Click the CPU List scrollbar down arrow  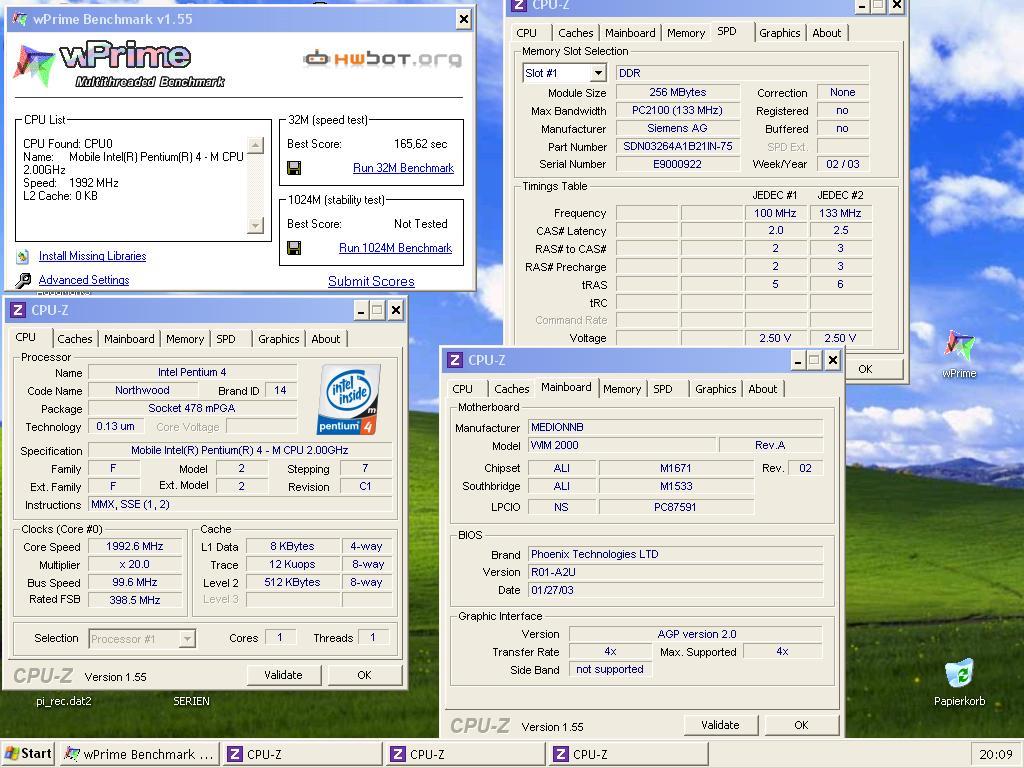pyautogui.click(x=255, y=225)
